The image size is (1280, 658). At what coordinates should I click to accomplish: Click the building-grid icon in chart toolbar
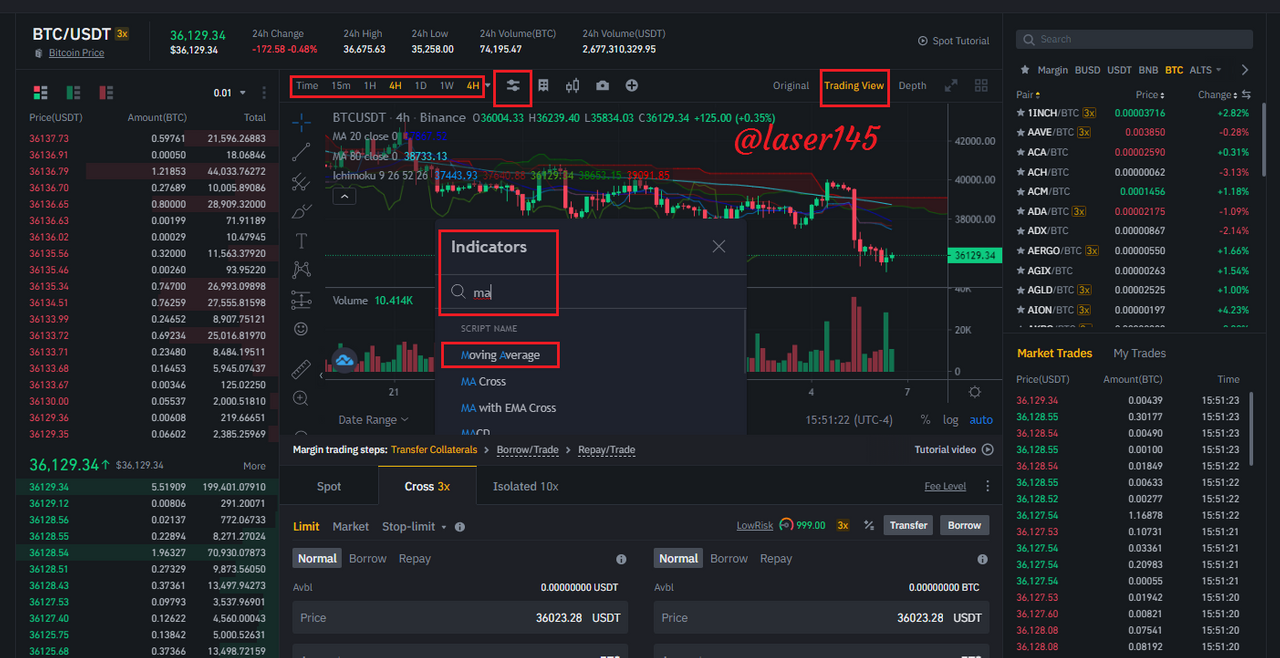(543, 86)
